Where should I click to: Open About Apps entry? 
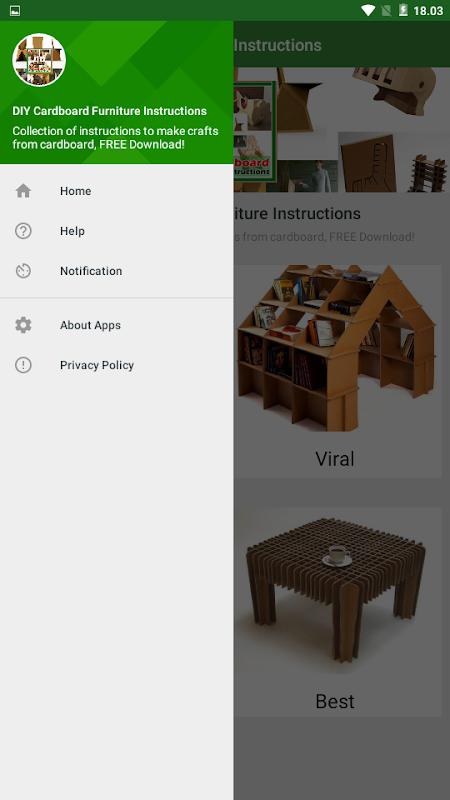(x=116, y=325)
